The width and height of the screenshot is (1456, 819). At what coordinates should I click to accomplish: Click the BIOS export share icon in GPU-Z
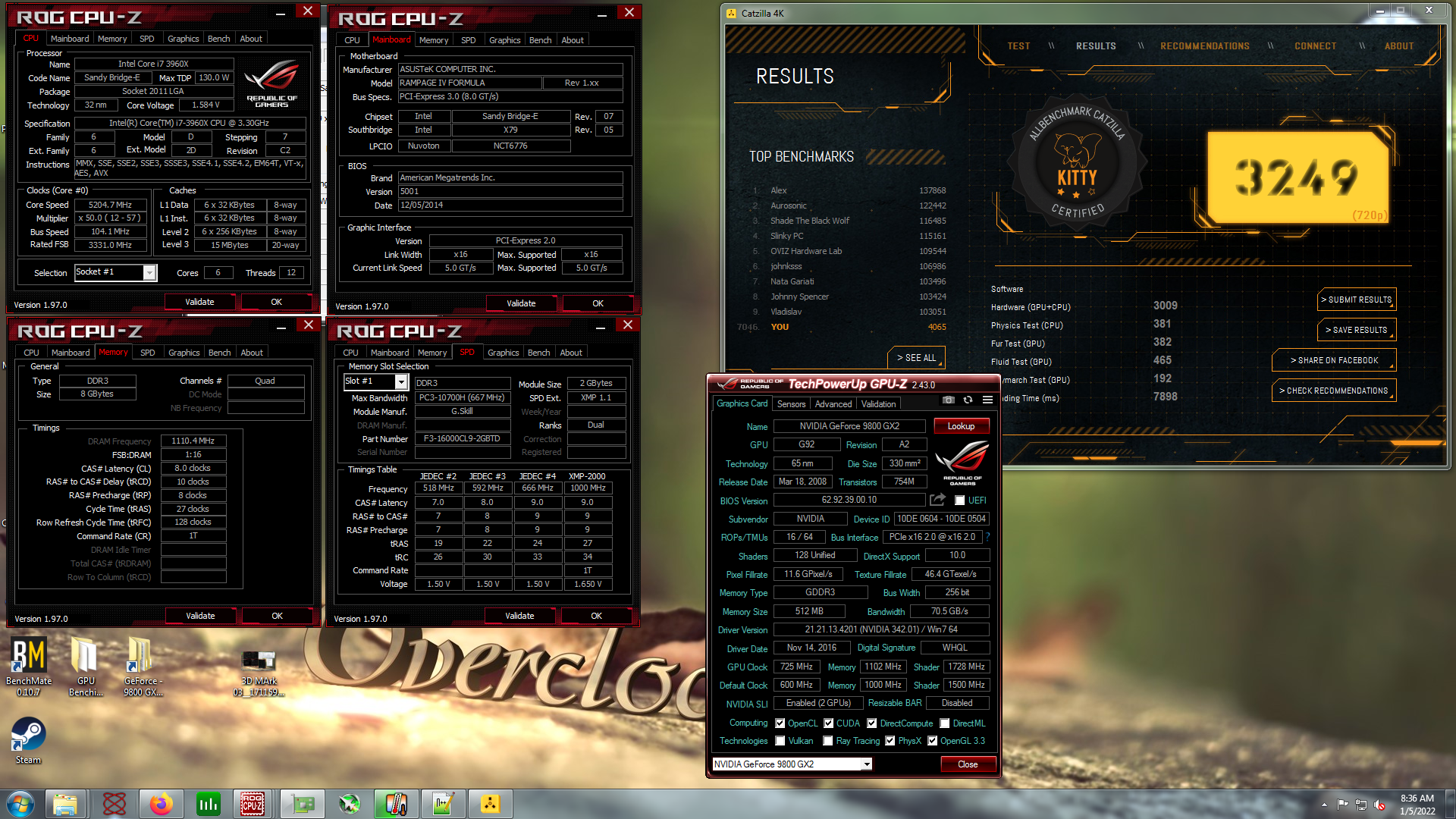[x=938, y=500]
